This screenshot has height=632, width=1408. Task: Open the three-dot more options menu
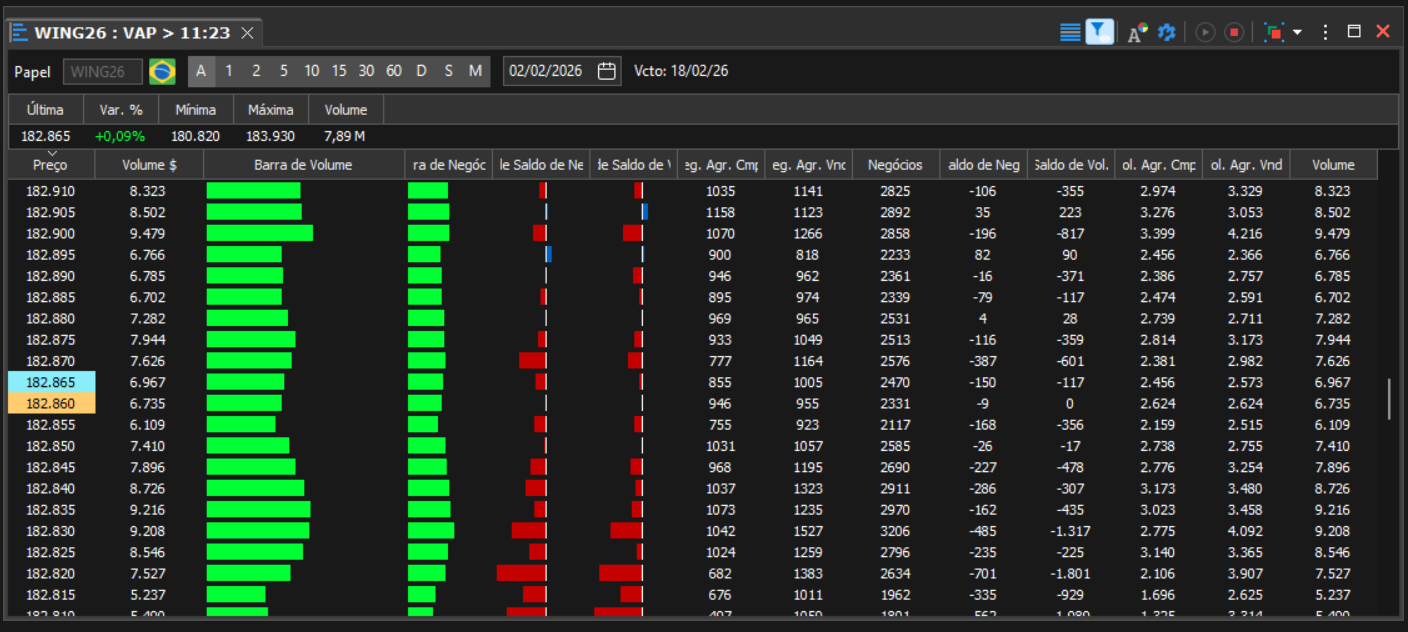click(x=1326, y=32)
